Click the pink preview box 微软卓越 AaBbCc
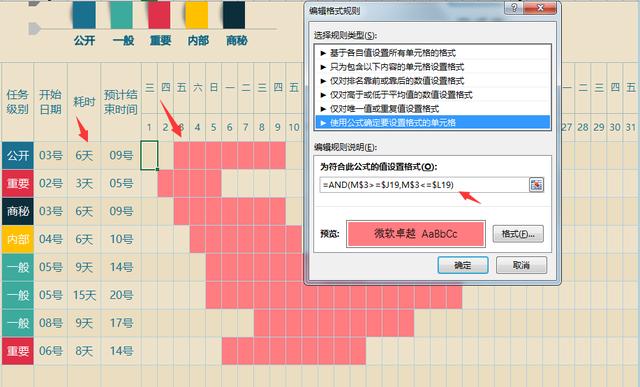 point(416,234)
